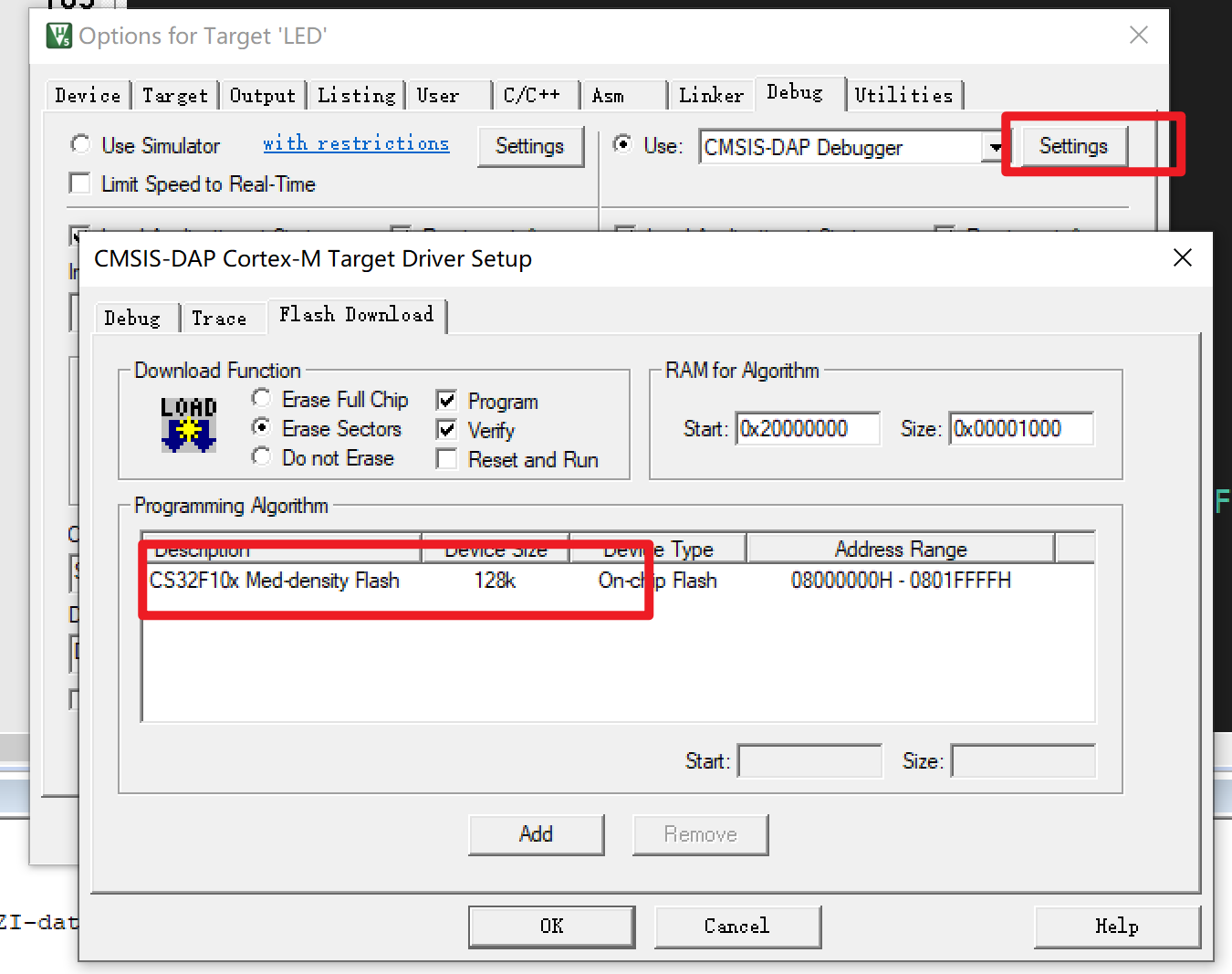Confirm with the OK button
1232x974 pixels.
click(x=552, y=927)
